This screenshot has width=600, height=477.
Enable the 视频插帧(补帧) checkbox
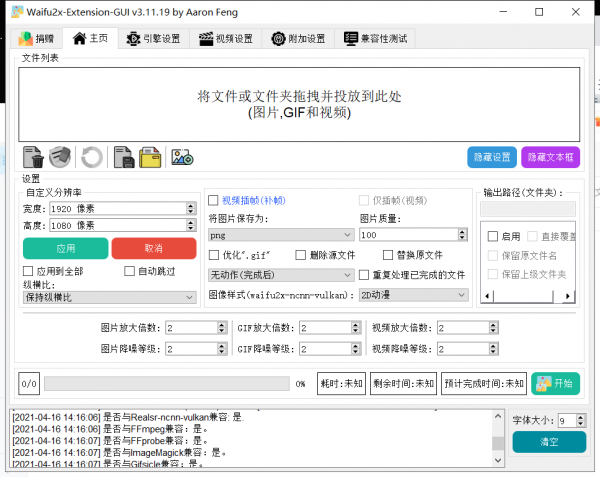pyautogui.click(x=213, y=200)
